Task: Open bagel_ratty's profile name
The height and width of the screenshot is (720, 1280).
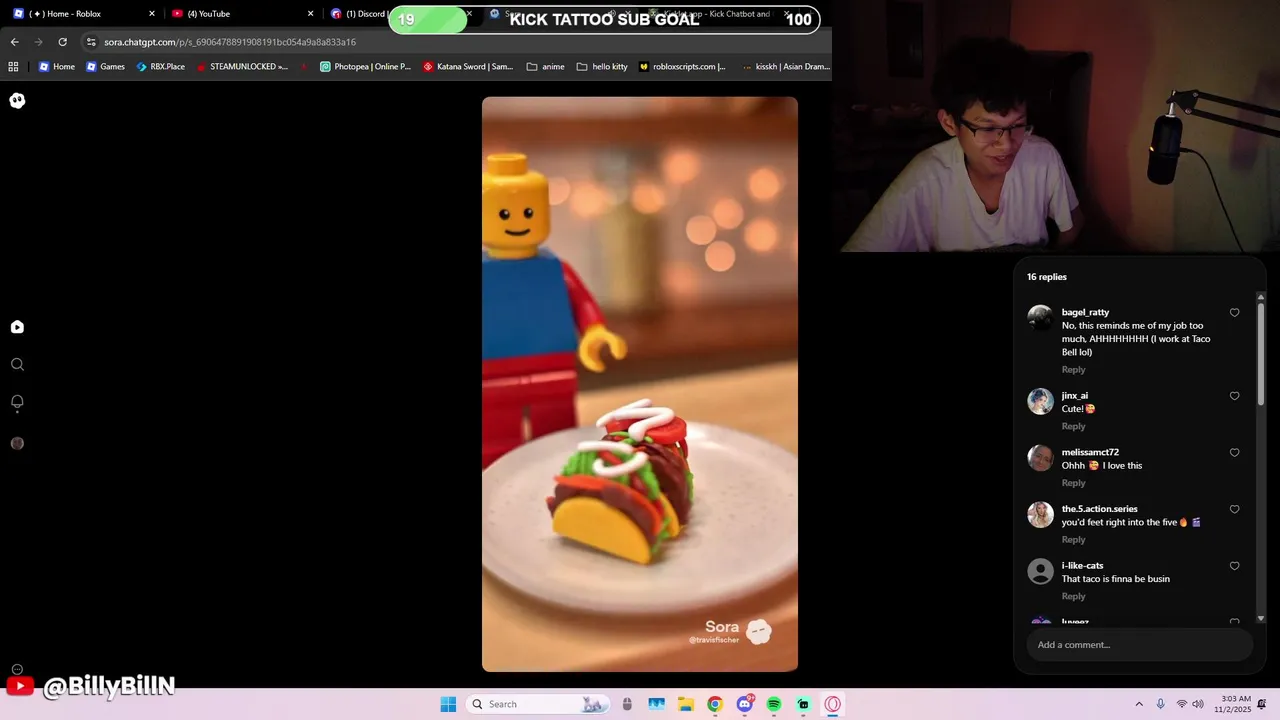Action: [1085, 312]
